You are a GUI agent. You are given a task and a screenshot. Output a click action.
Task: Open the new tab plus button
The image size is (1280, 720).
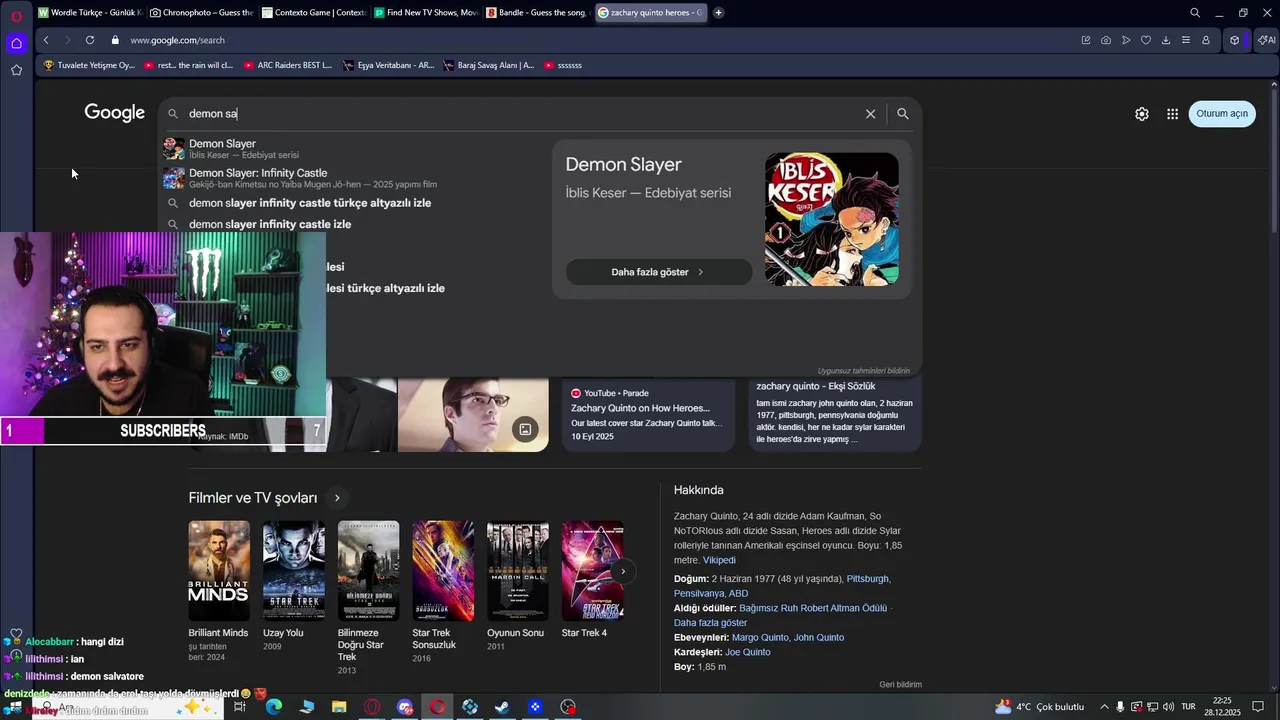(x=718, y=13)
